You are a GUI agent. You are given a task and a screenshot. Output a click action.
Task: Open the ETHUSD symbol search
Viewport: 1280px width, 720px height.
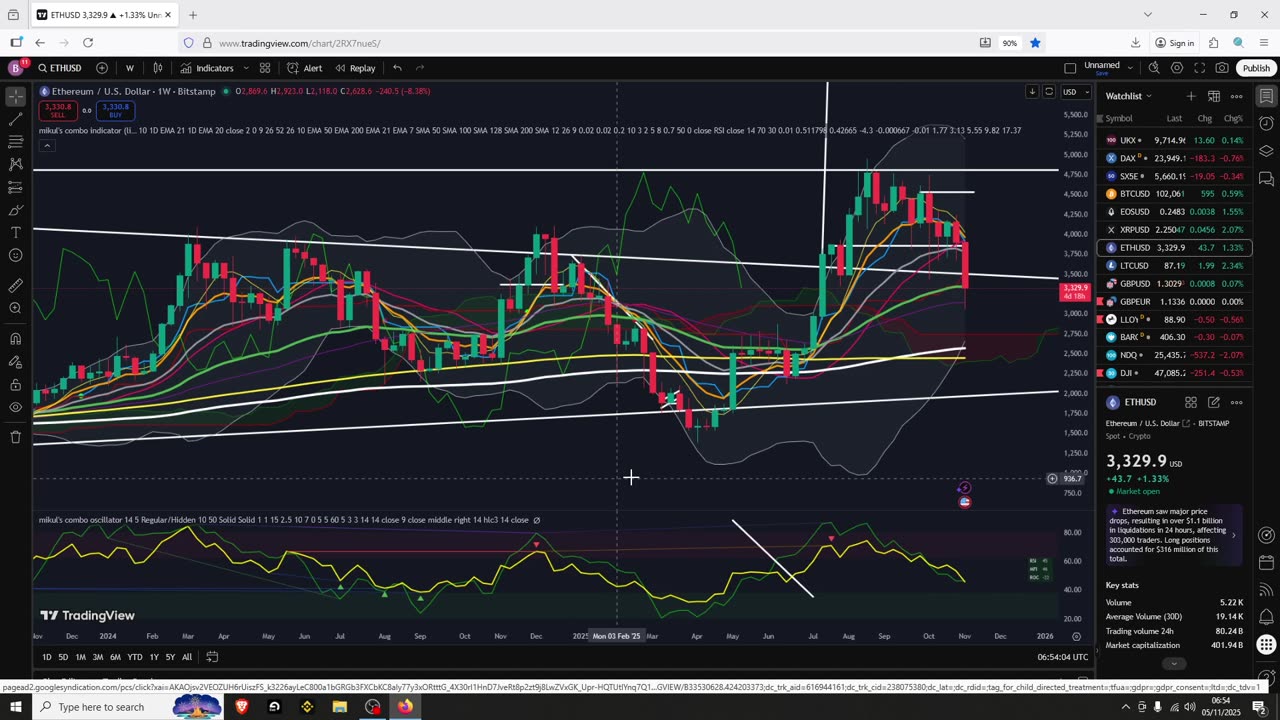(x=60, y=68)
